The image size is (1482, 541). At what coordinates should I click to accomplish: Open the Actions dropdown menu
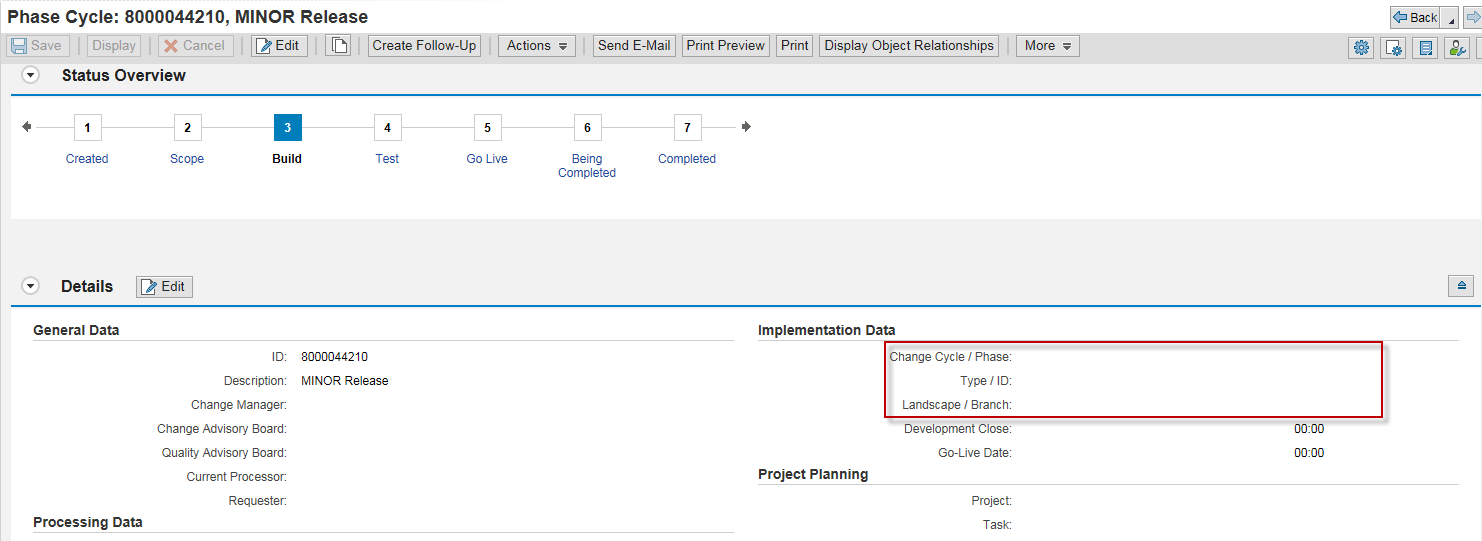click(x=537, y=46)
